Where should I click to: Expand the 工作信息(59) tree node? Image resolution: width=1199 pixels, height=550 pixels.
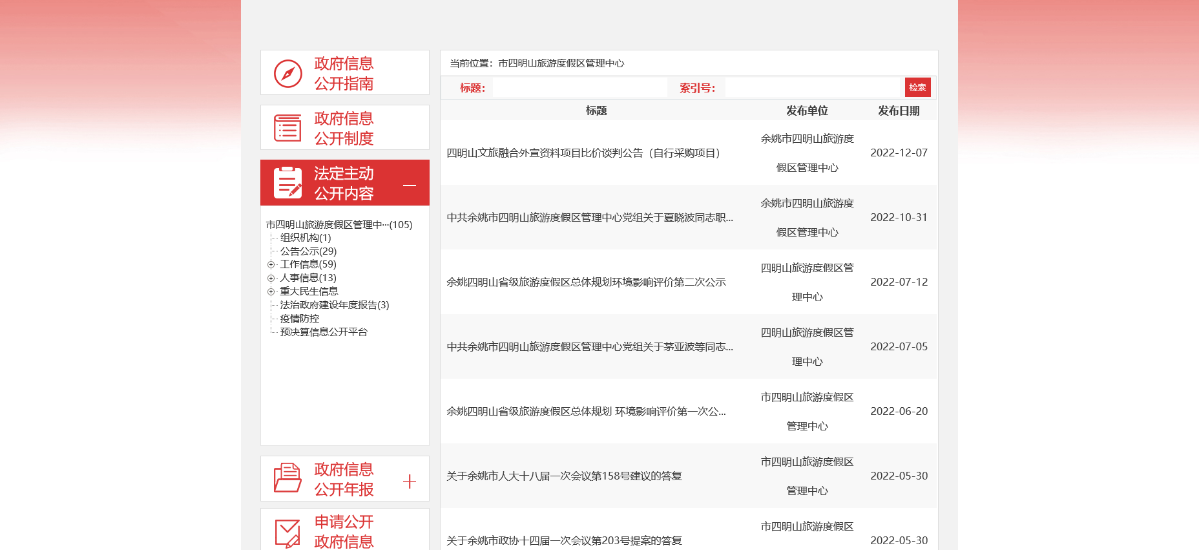pyautogui.click(x=271, y=265)
